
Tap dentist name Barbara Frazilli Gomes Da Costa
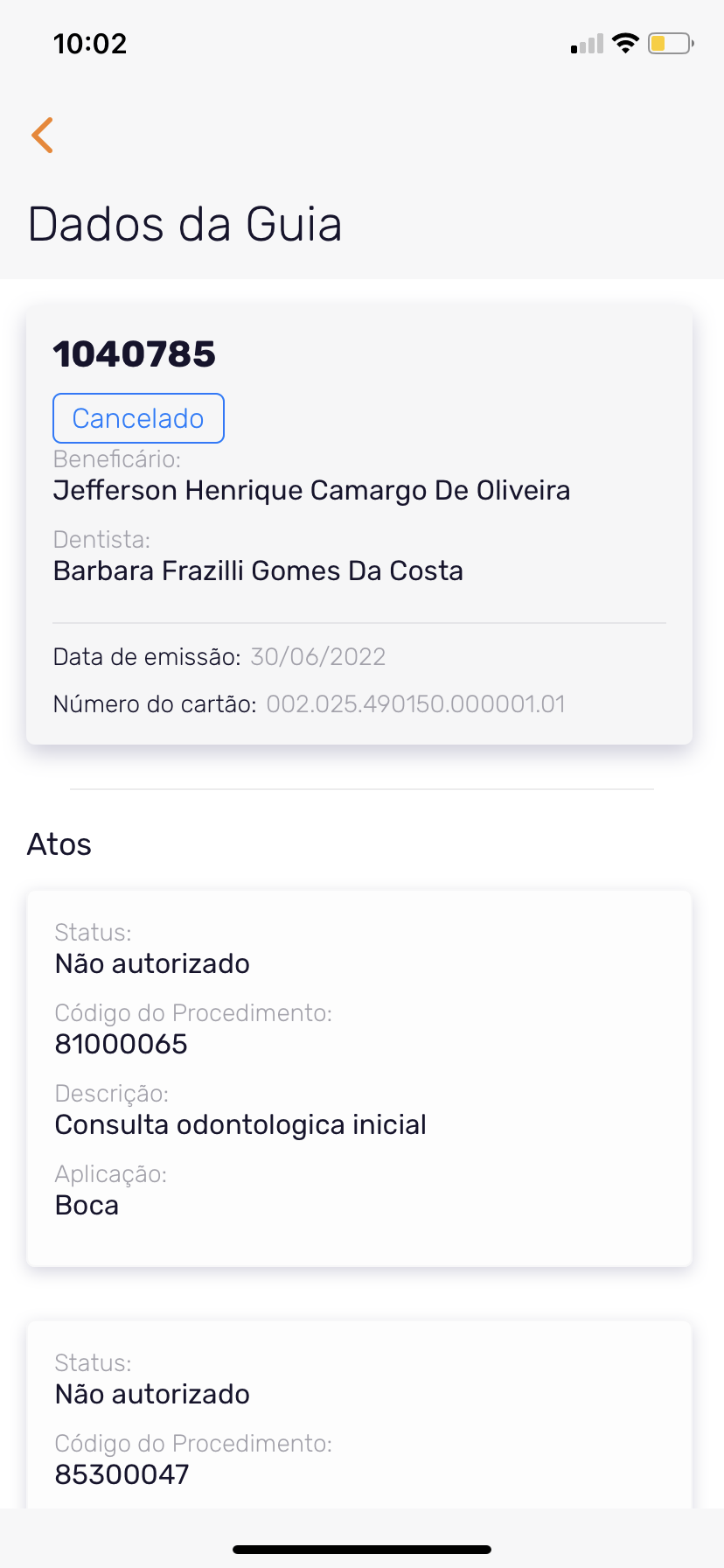[x=258, y=570]
